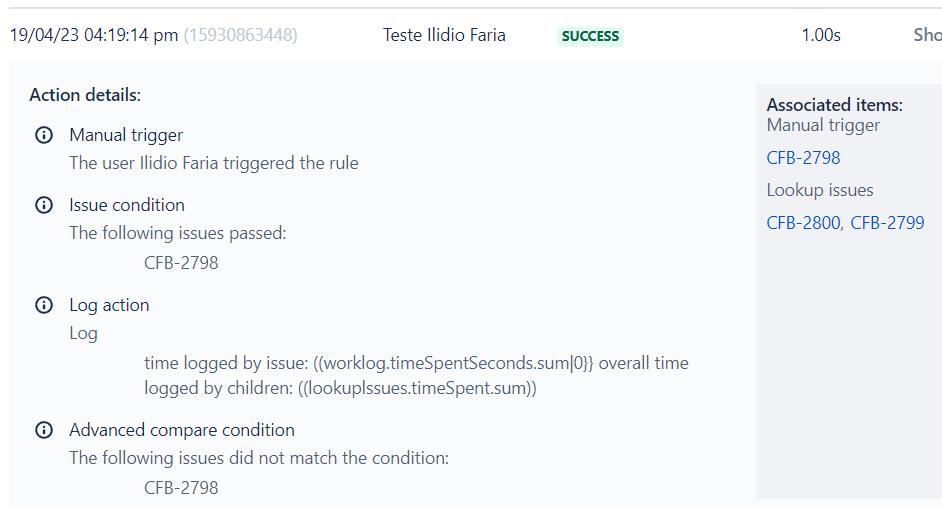The height and width of the screenshot is (507, 942).
Task: Click the info icon beside Issue condition
Action: (44, 205)
